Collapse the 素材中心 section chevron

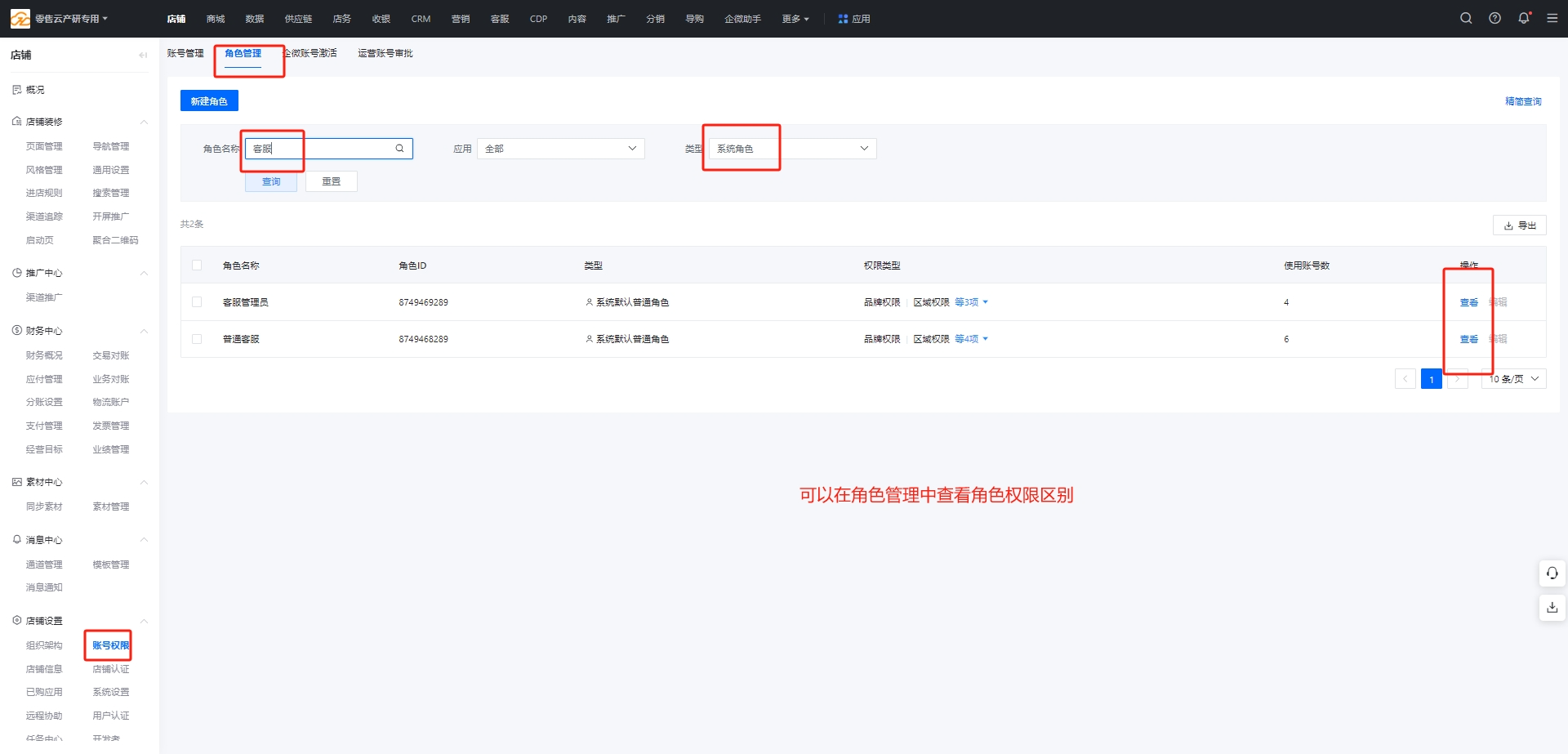[144, 482]
